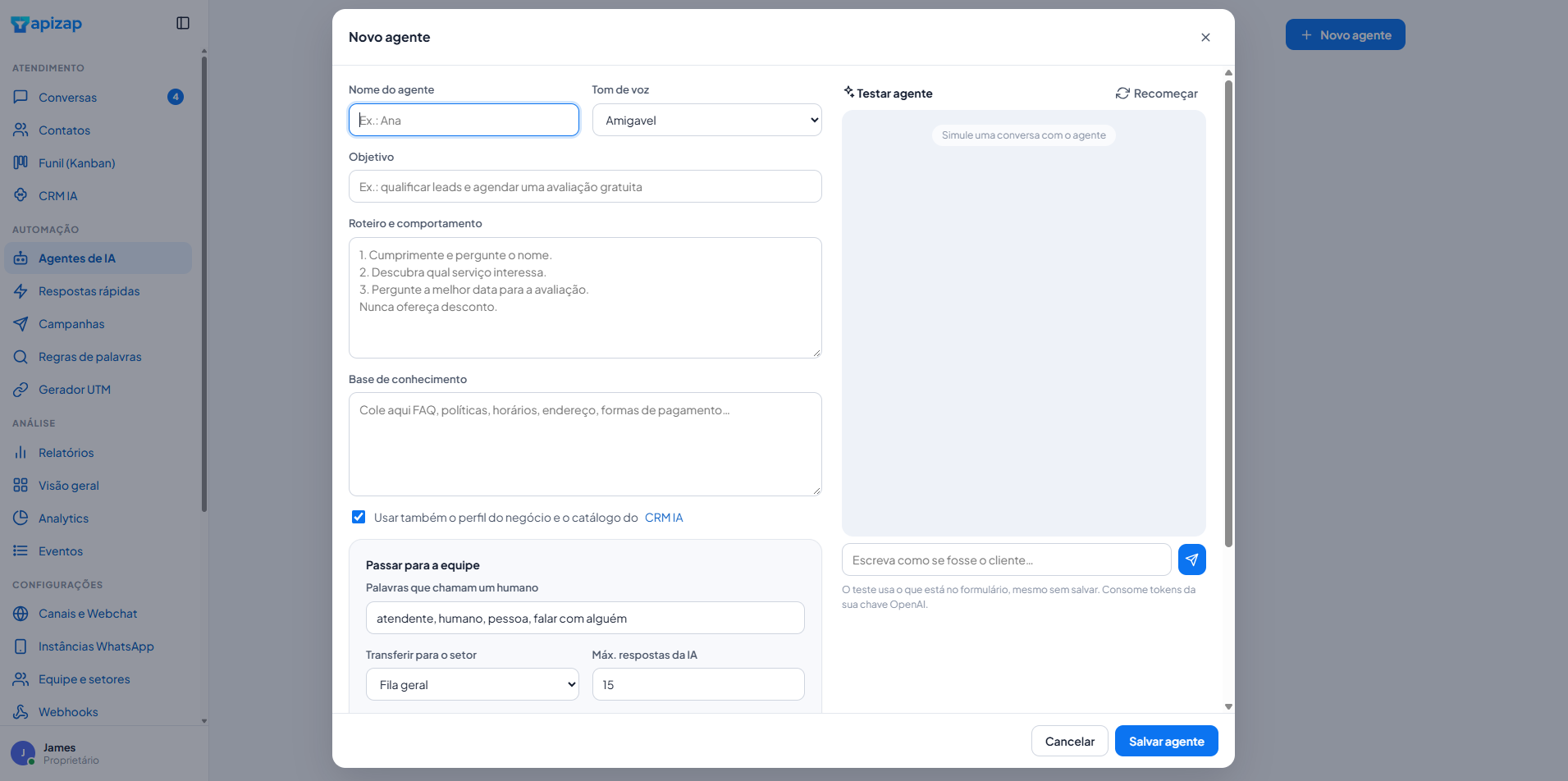Click the Base de conhecimento textarea
Screen dimensions: 1568x781
585,444
